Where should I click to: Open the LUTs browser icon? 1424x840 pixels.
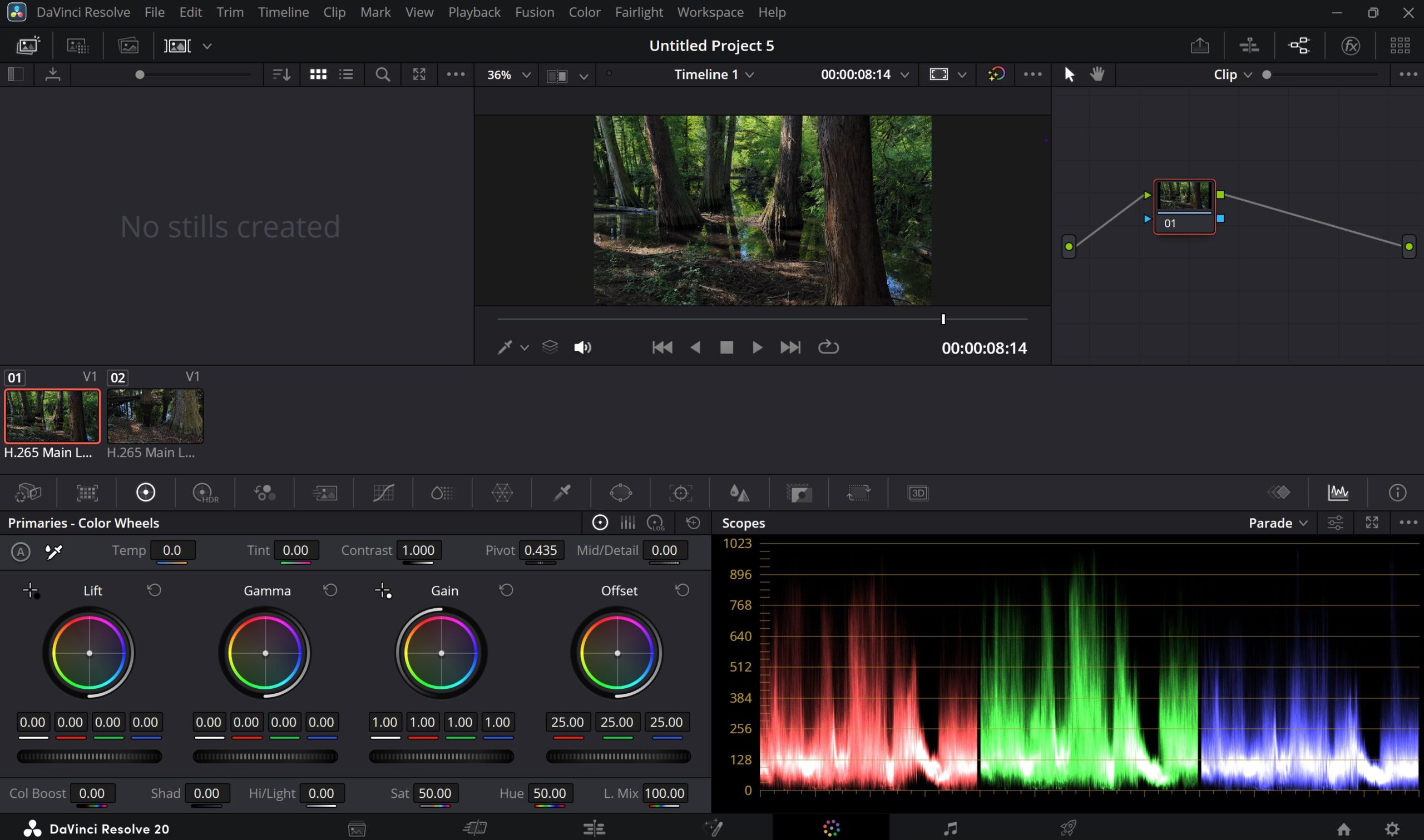[78, 45]
